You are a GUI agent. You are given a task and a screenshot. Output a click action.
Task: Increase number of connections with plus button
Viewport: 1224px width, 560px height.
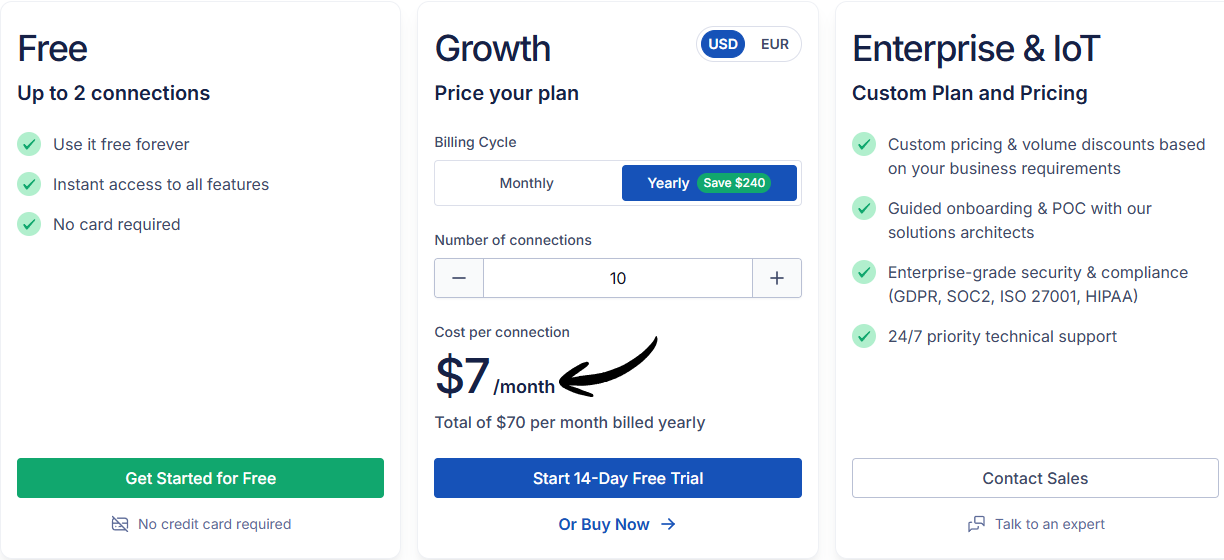click(777, 278)
